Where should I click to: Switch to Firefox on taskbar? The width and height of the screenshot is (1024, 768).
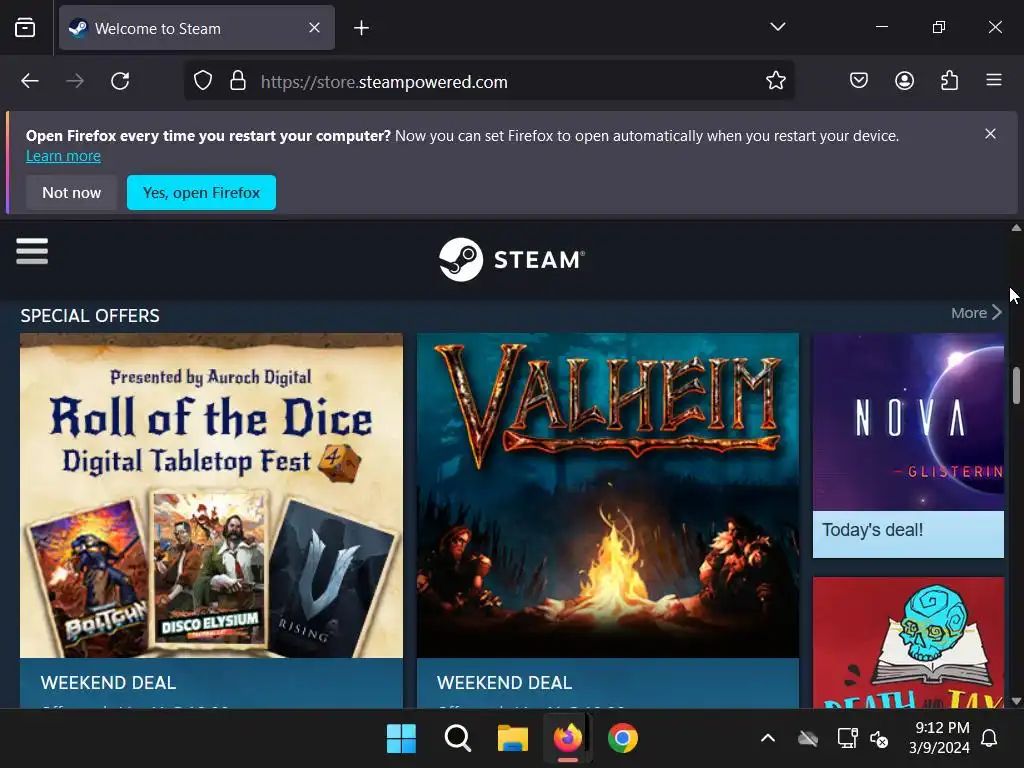(568, 739)
